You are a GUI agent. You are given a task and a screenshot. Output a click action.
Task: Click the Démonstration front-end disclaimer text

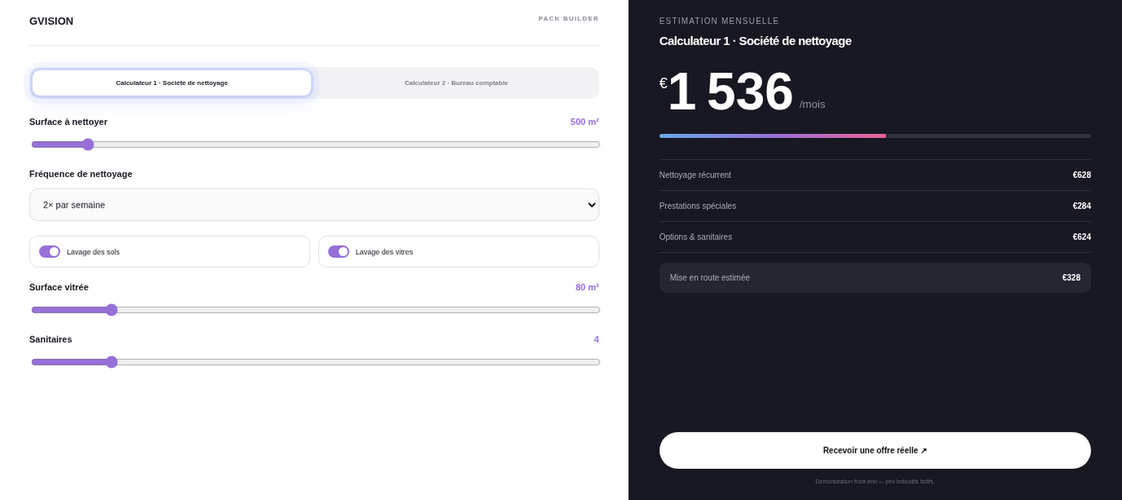coord(874,481)
